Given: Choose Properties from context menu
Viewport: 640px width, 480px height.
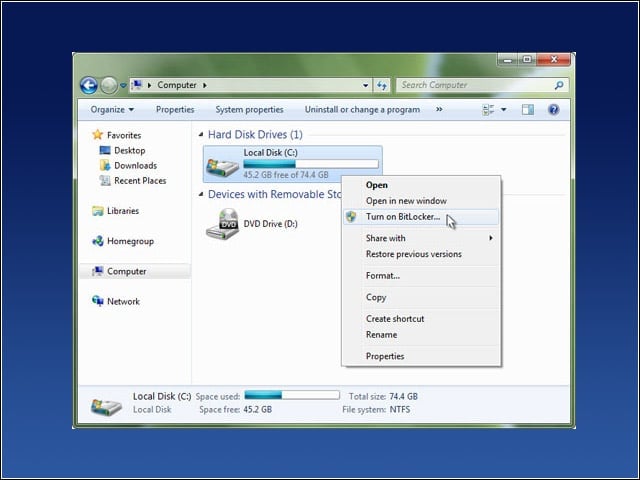Looking at the screenshot, I should [421, 356].
